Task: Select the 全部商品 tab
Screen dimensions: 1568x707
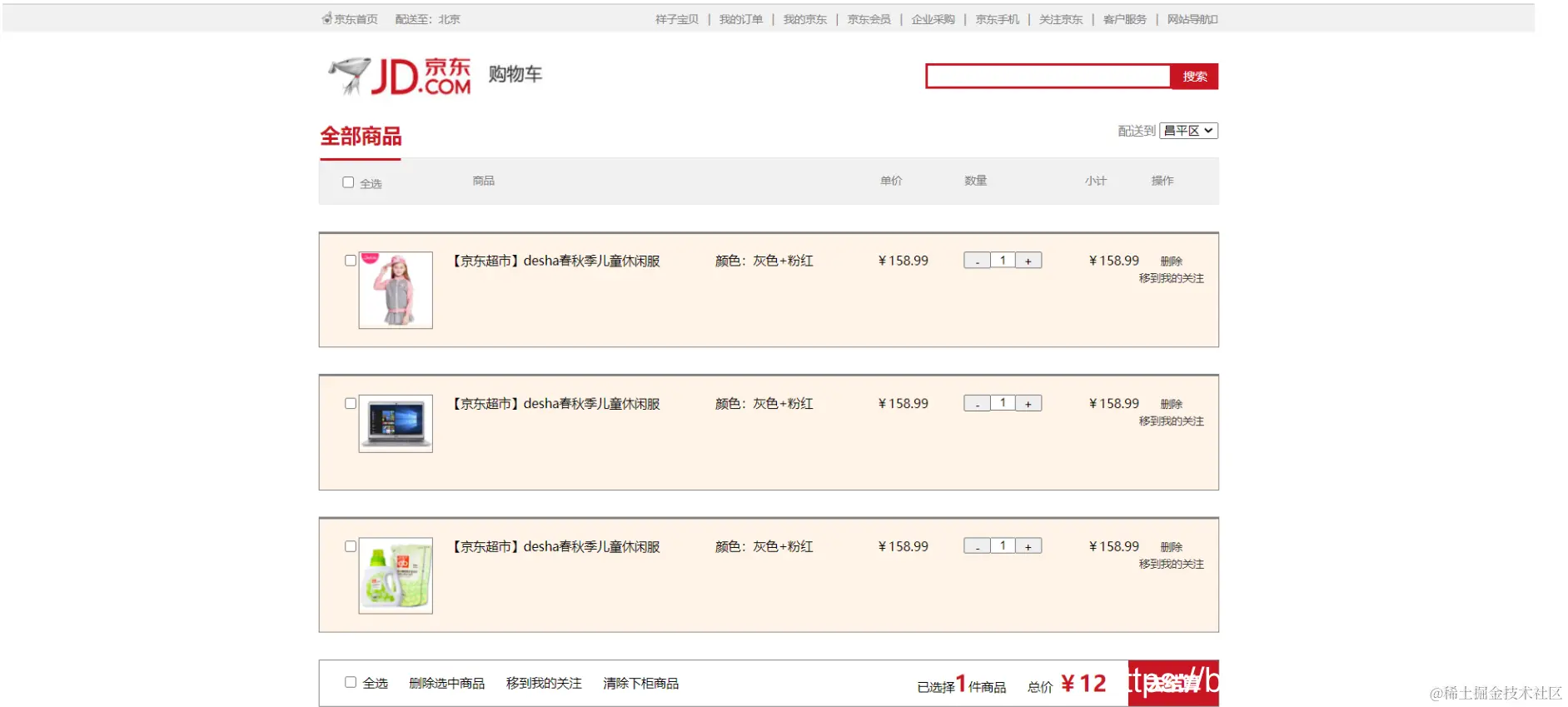Action: pyautogui.click(x=361, y=137)
